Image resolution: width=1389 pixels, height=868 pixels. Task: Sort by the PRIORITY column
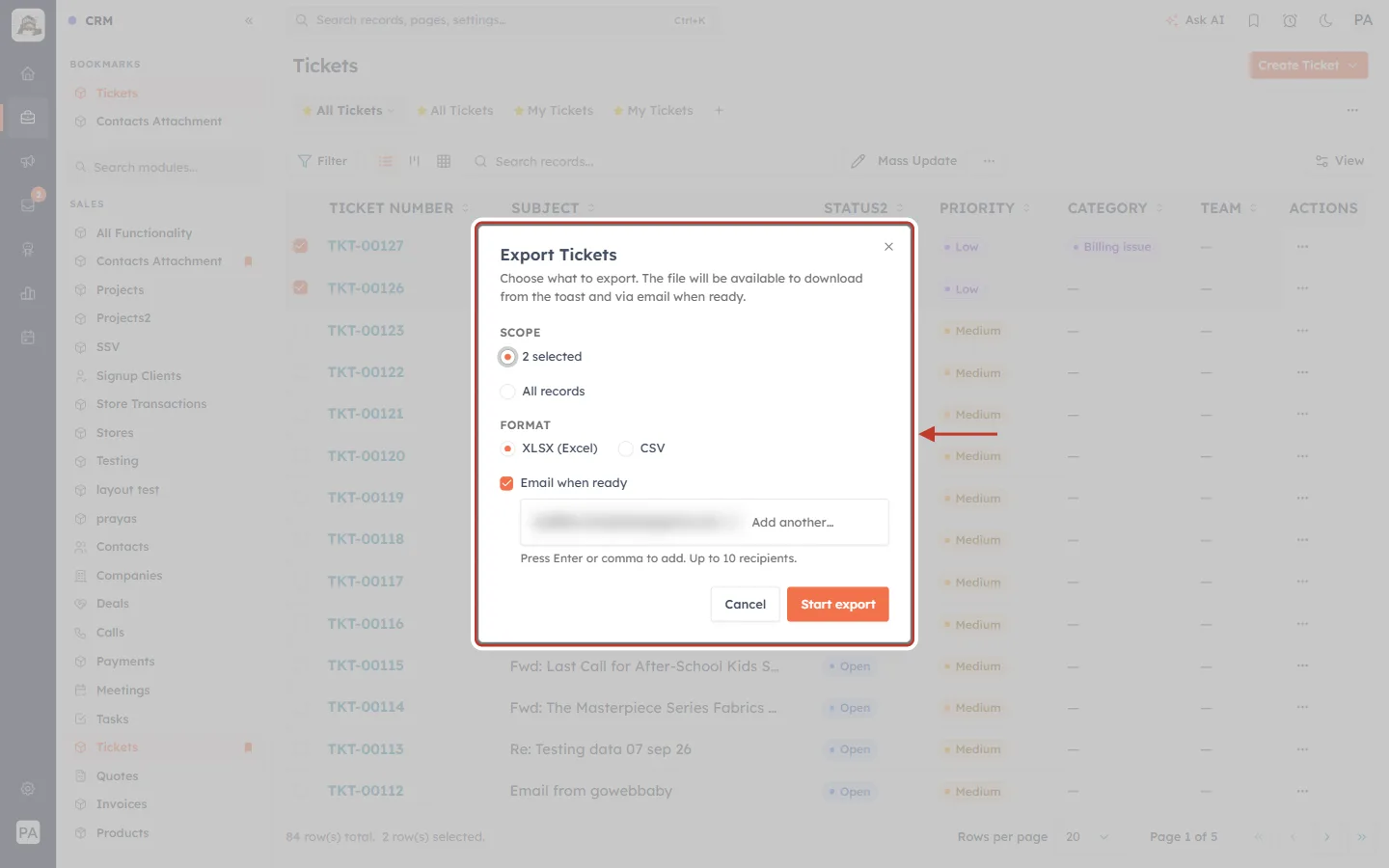(985, 208)
